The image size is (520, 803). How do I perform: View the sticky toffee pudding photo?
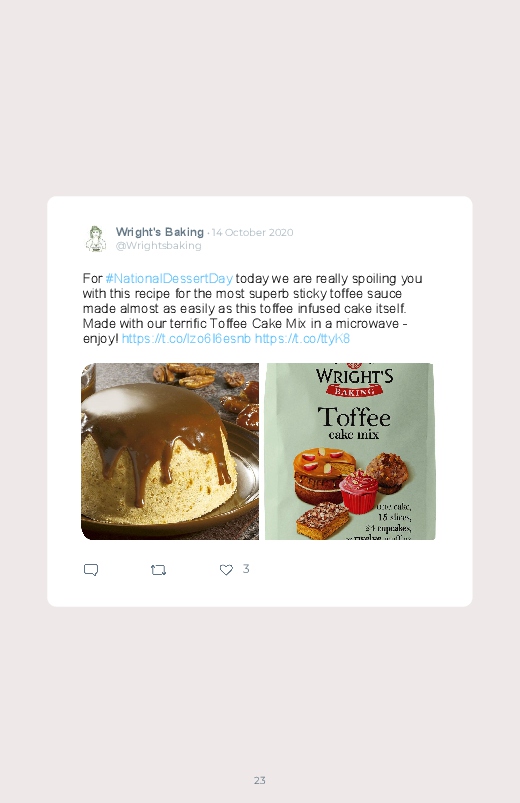coord(170,451)
